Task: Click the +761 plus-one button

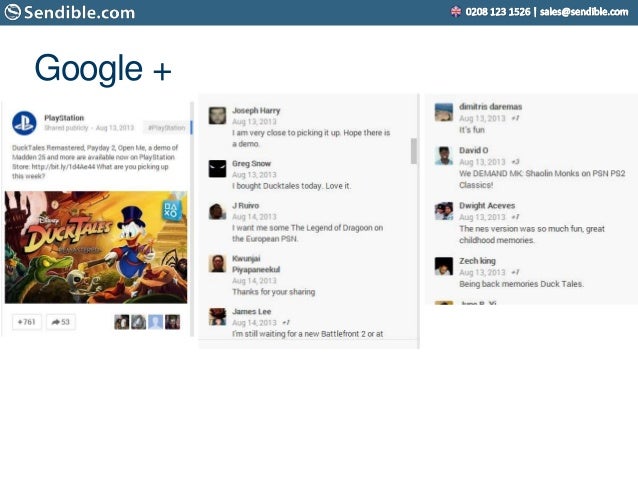Action: [x=26, y=322]
